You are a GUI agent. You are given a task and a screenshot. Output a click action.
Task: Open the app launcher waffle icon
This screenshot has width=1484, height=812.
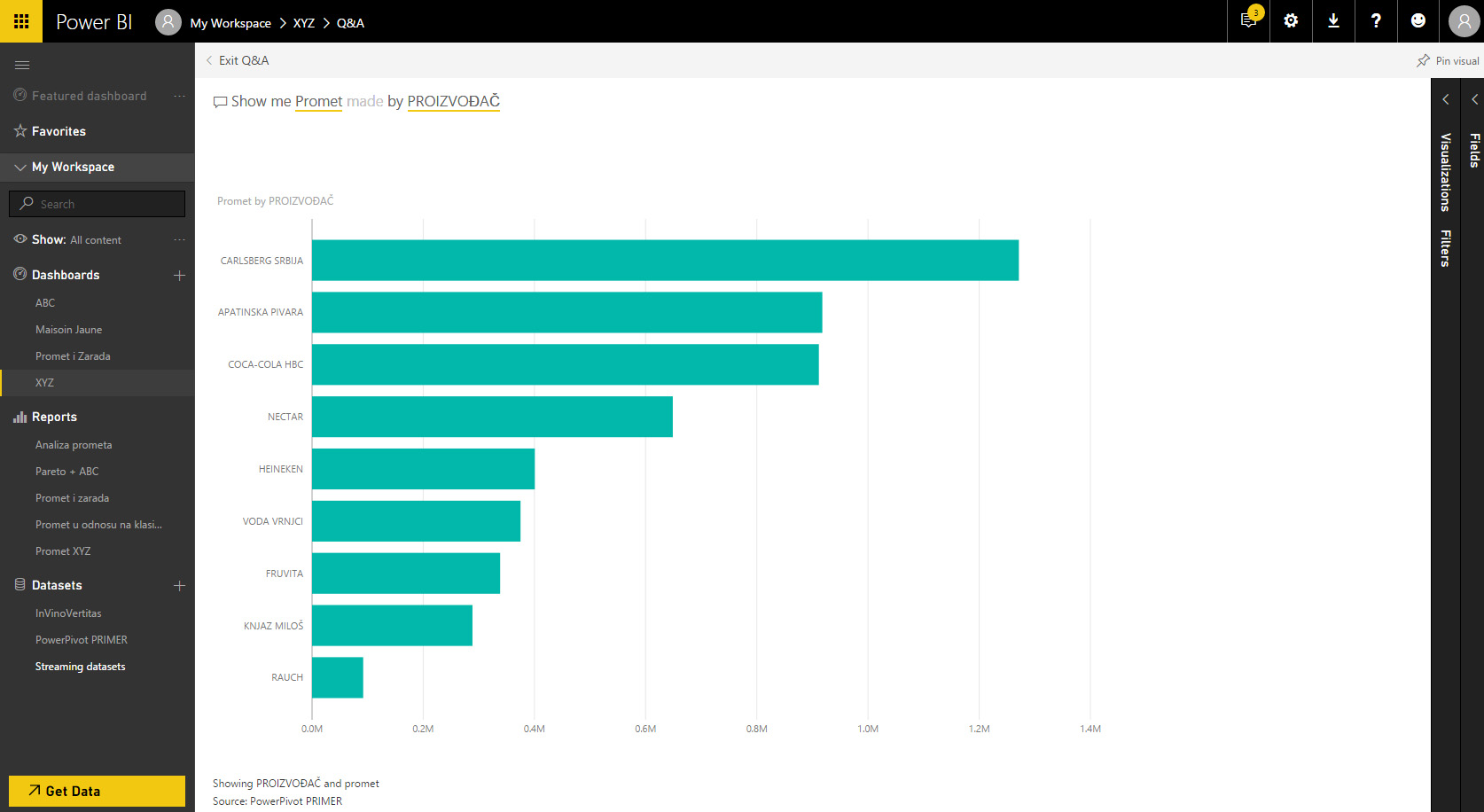coord(21,21)
